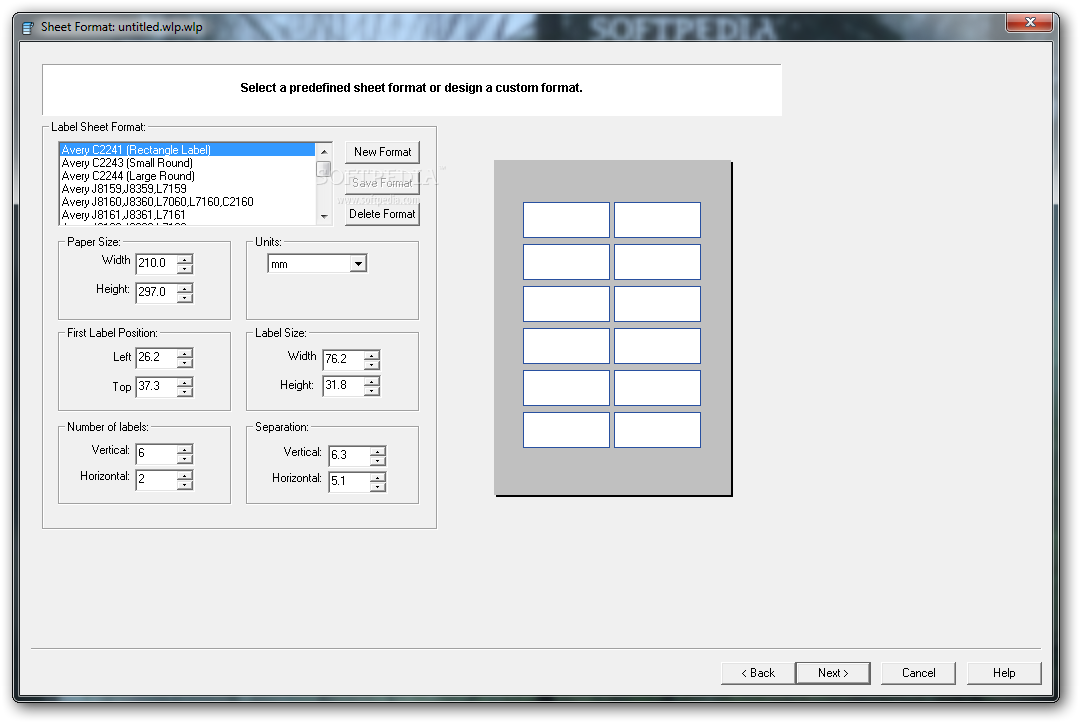1080x723 pixels.
Task: Increase vertical separation value
Action: (378, 451)
